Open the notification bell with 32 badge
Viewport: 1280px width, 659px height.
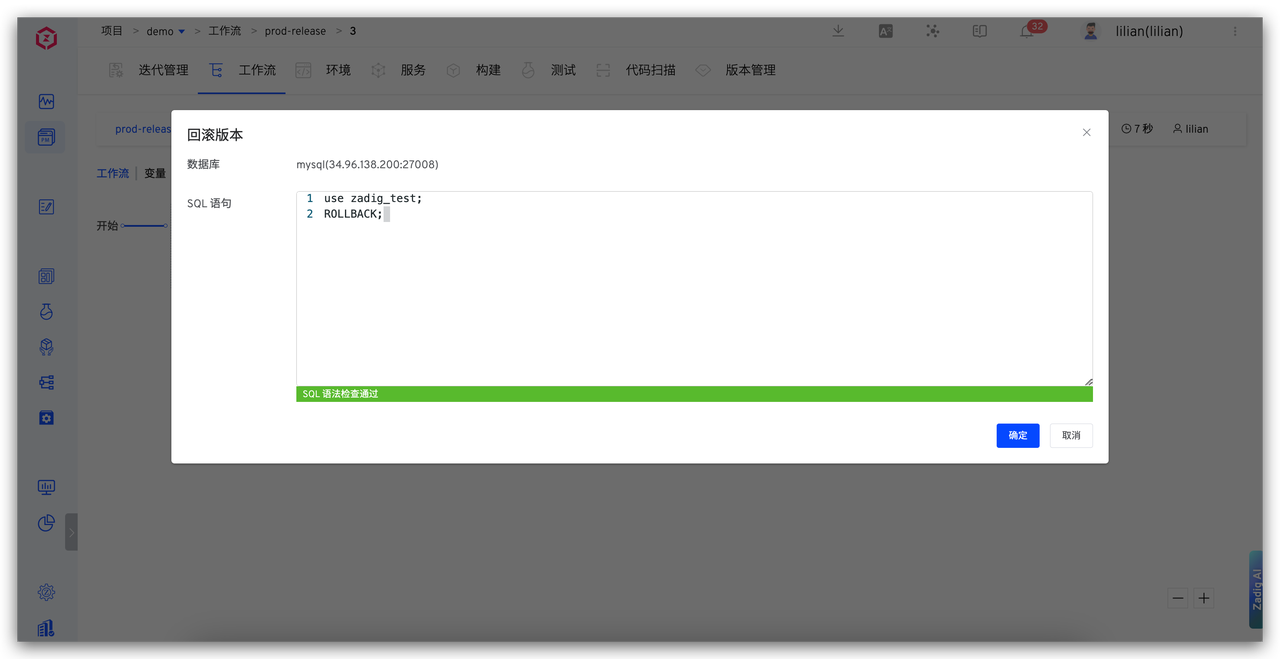tap(1027, 31)
